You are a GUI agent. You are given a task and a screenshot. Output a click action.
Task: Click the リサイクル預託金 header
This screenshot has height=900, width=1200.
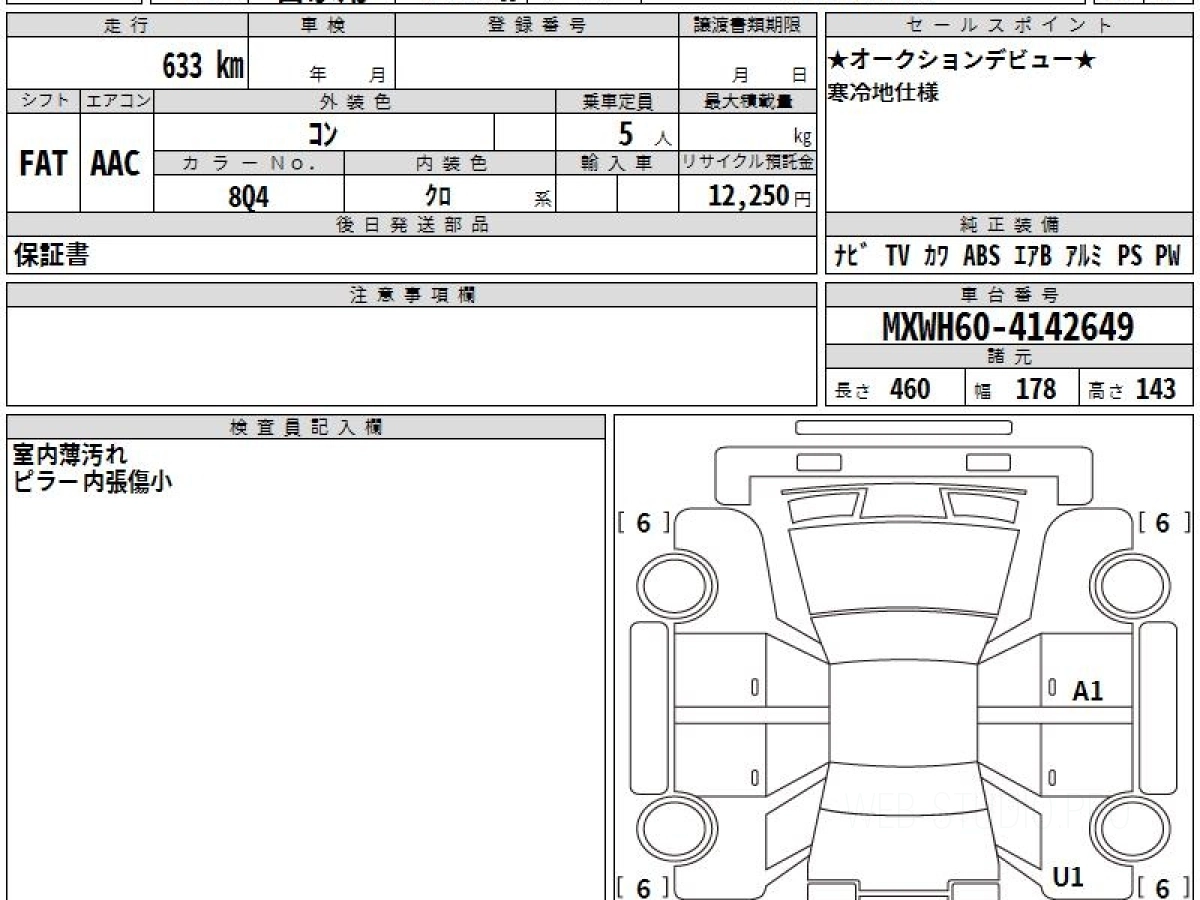pyautogui.click(x=748, y=164)
